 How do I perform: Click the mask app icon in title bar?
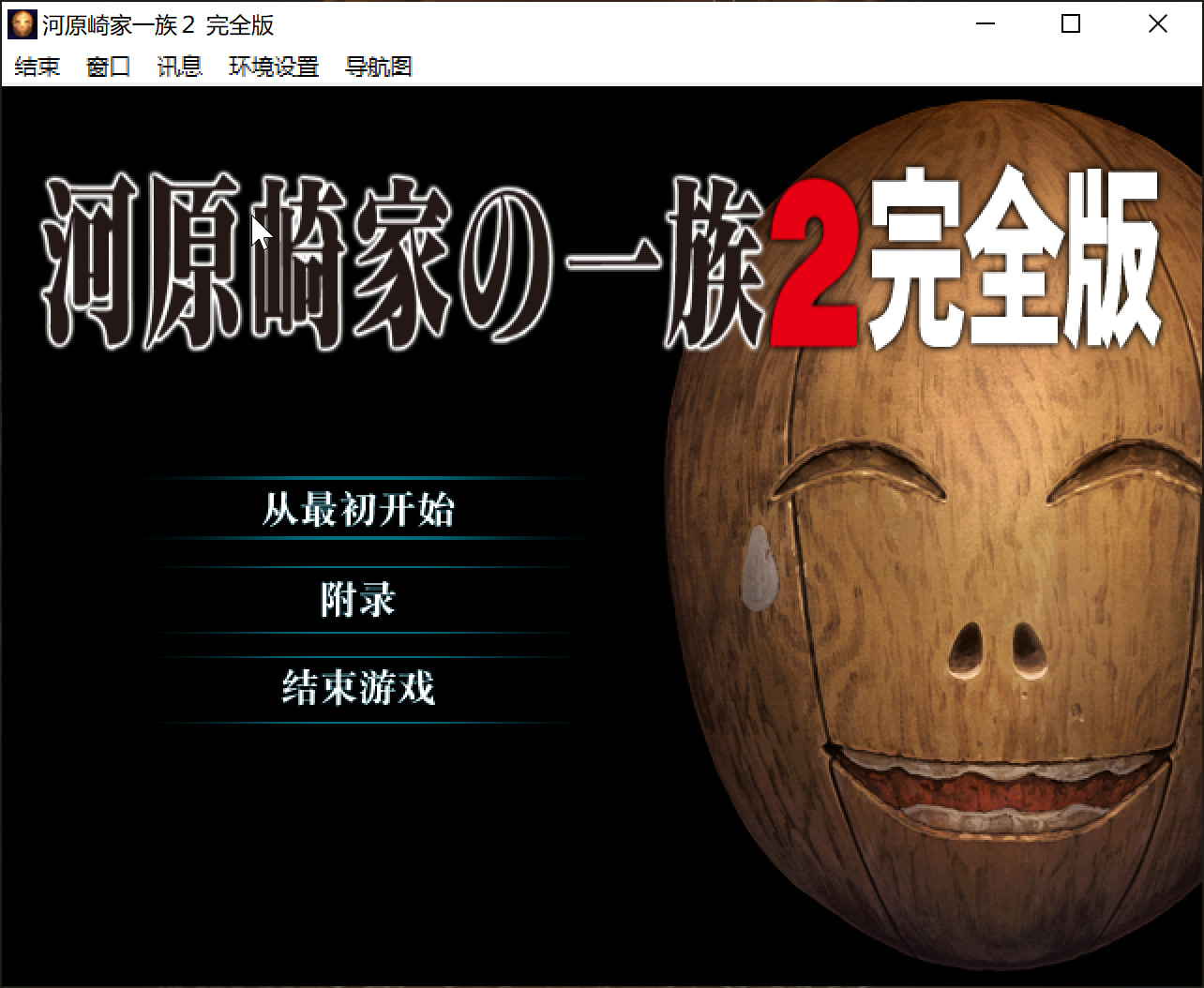[x=23, y=24]
